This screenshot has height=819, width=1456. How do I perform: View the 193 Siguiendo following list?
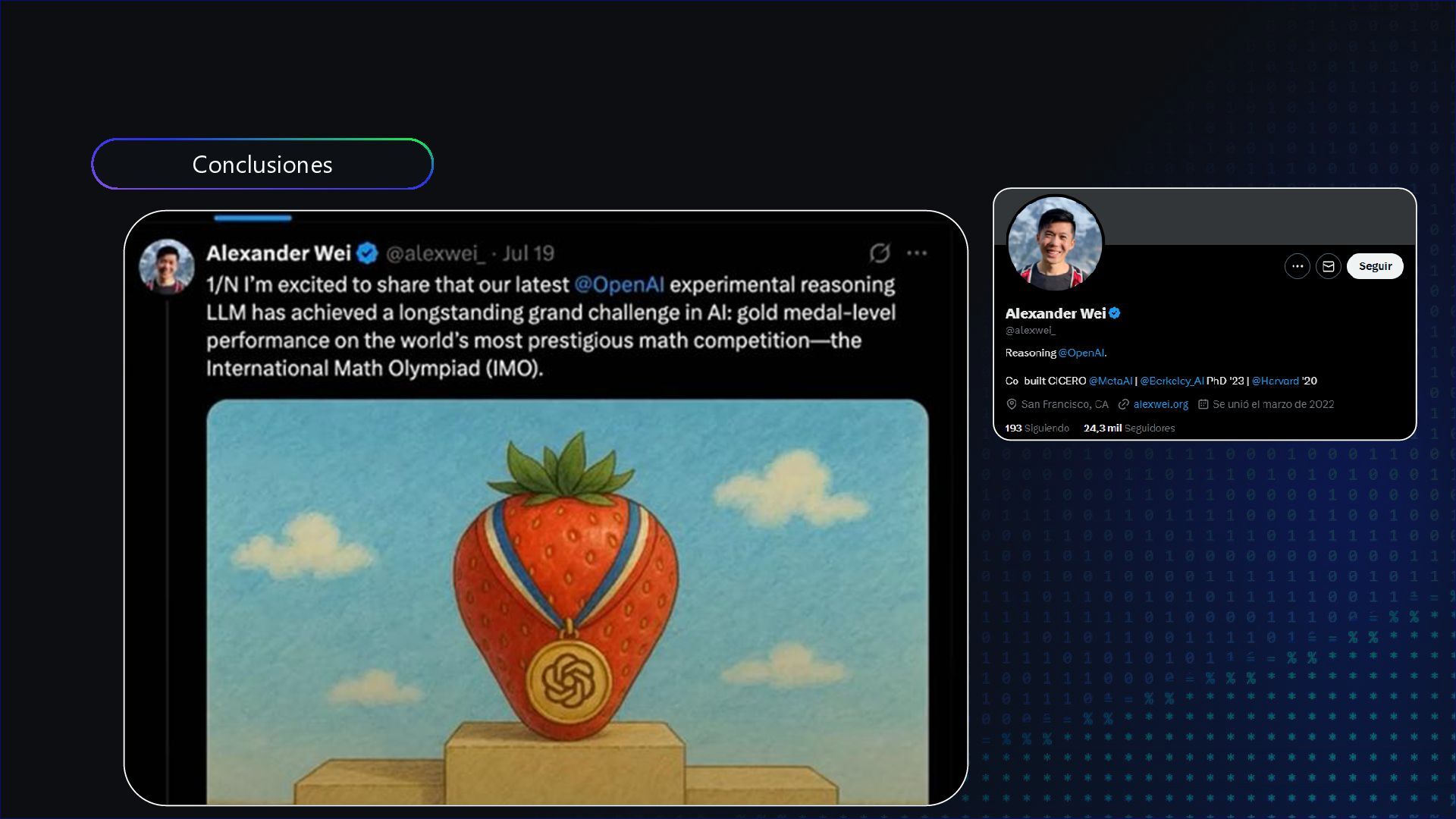click(x=1037, y=428)
